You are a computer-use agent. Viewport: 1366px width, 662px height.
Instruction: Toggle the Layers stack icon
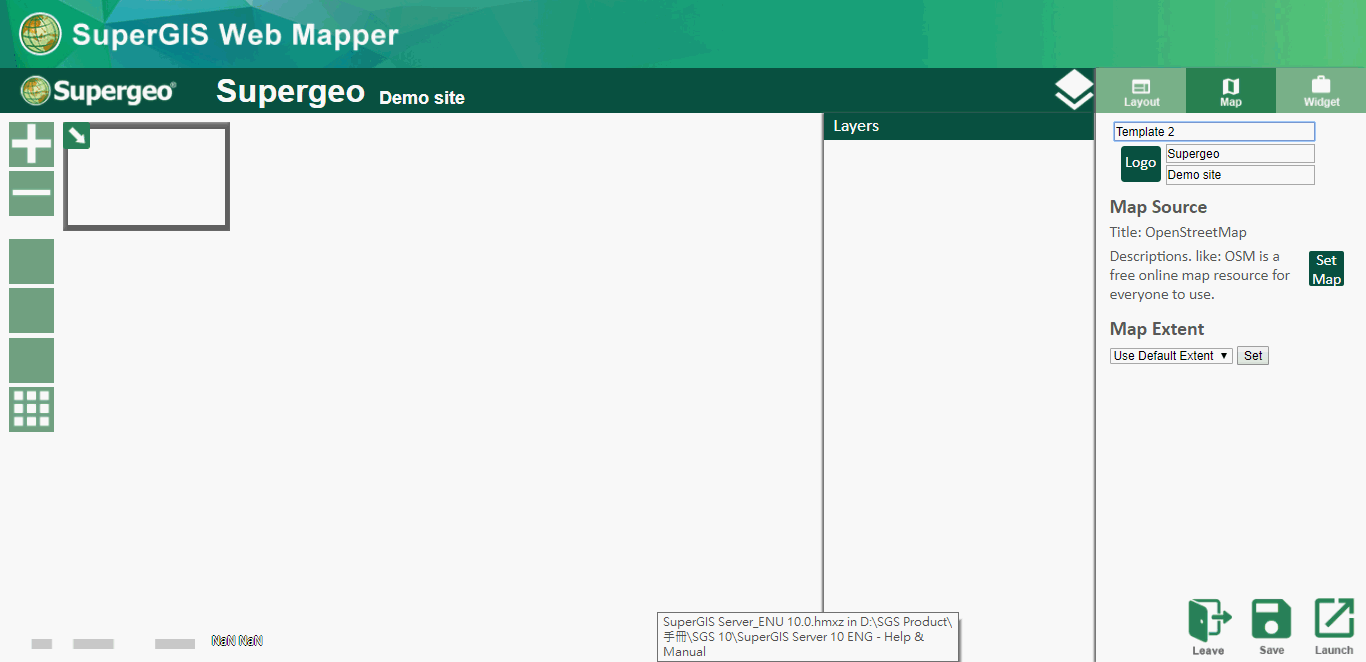[1074, 91]
